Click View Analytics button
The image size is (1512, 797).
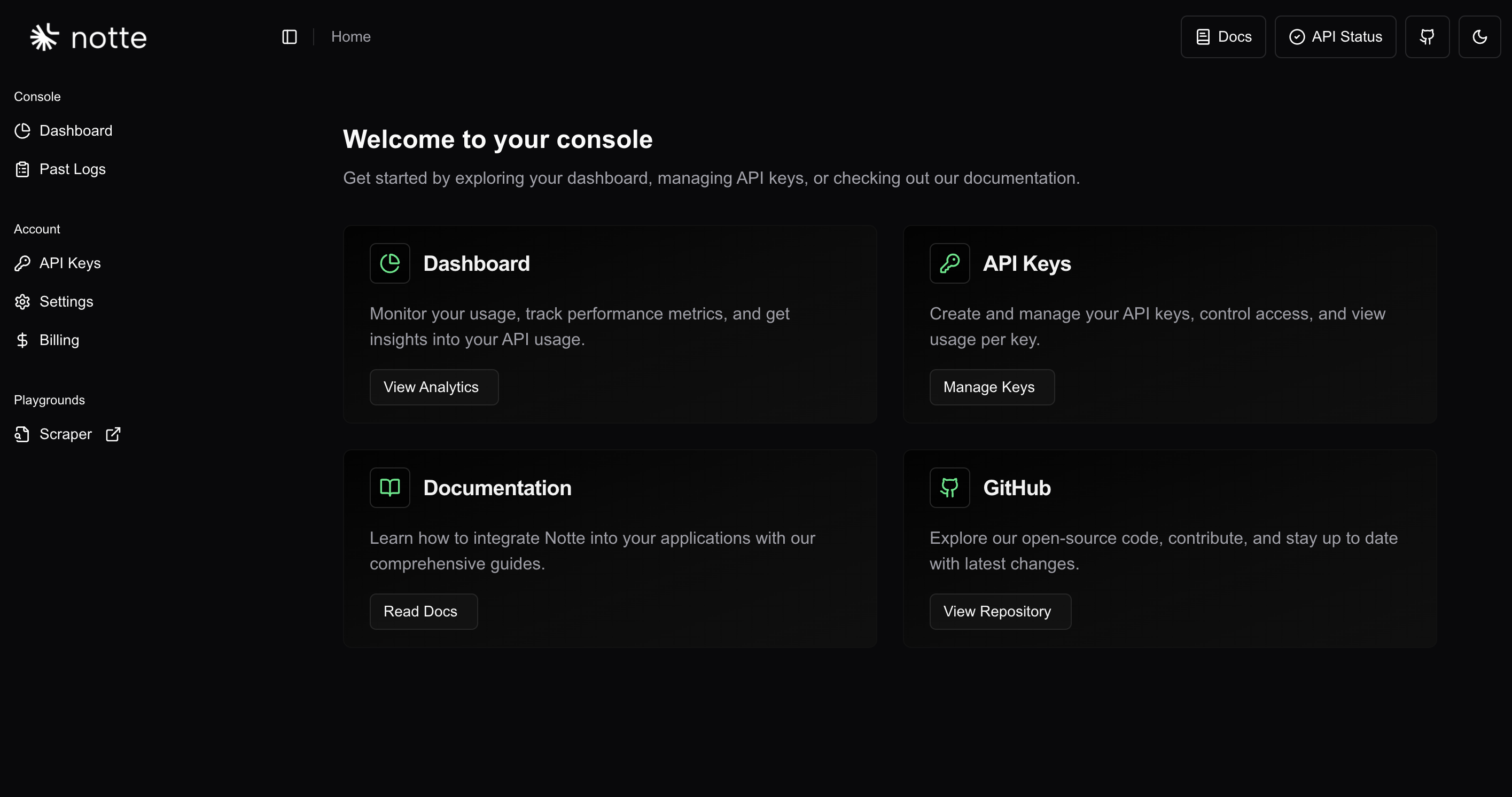(434, 387)
